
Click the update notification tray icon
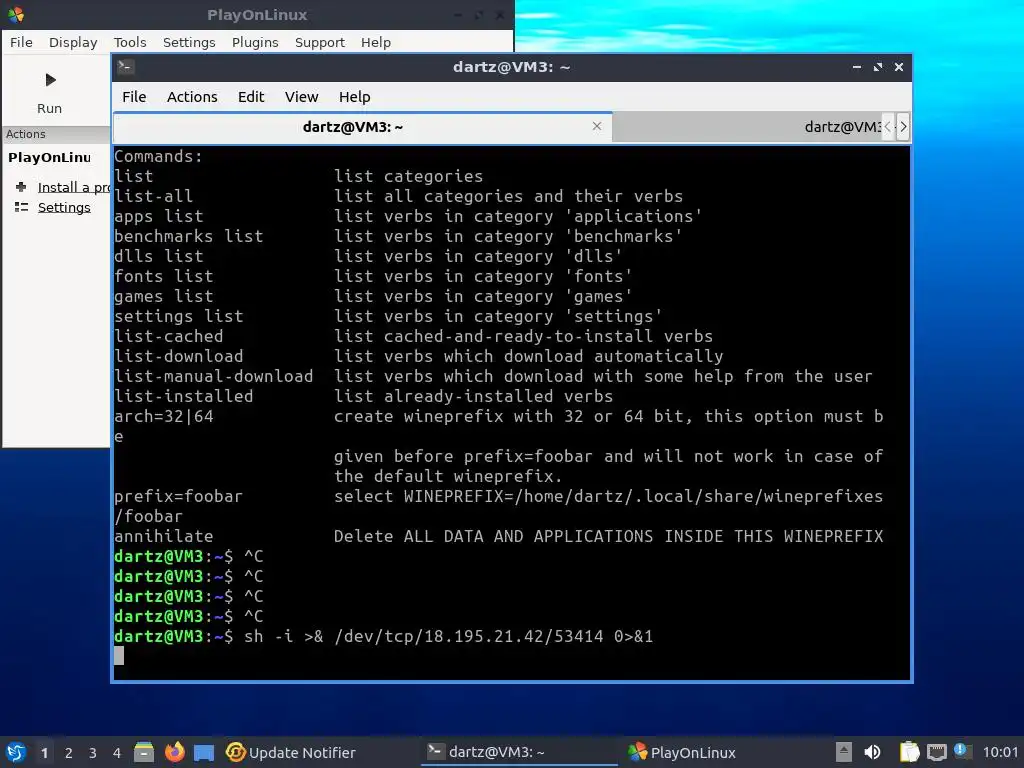pyautogui.click(x=962, y=751)
